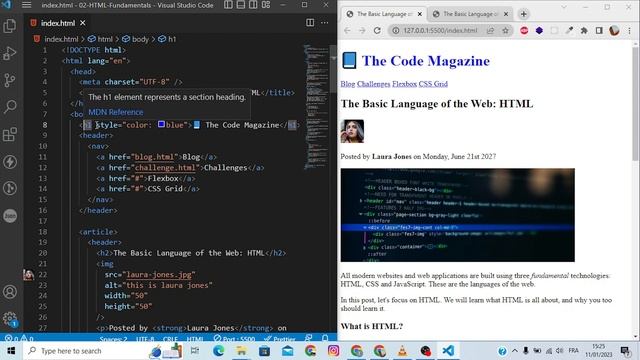640x360 pixels.
Task: Click the Prettier status bar item
Action: (280, 339)
